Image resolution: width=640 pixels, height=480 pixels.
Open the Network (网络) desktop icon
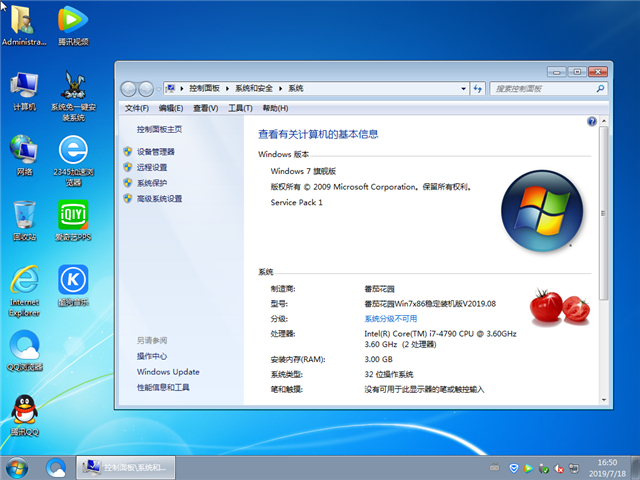[24, 155]
